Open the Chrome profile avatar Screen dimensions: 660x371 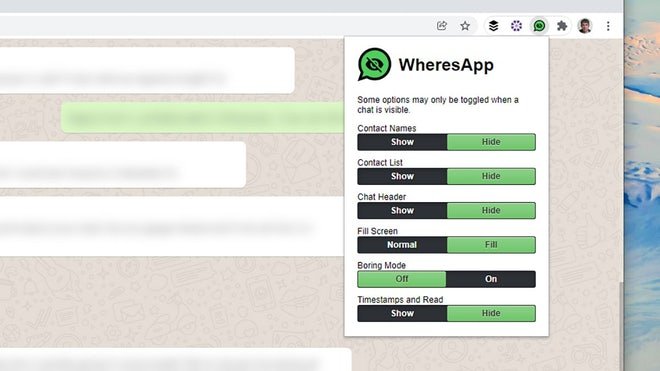coord(585,26)
